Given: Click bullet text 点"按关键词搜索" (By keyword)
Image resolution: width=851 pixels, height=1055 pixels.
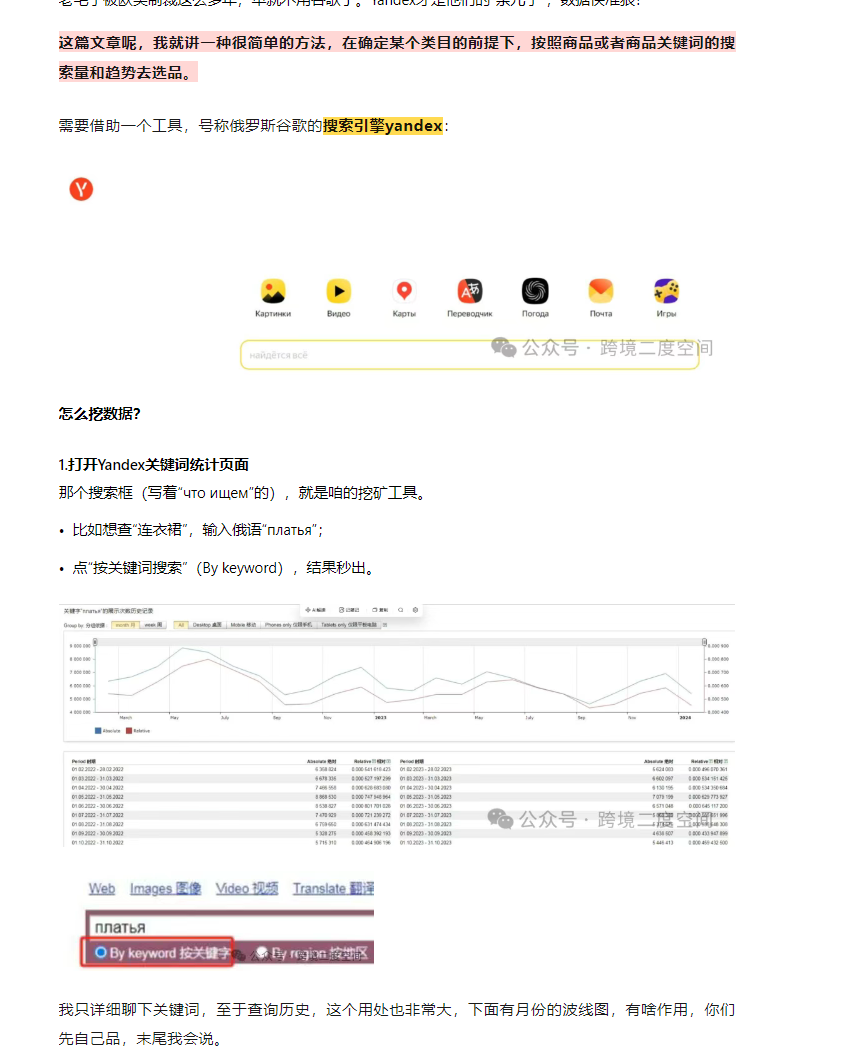Looking at the screenshot, I should [223, 568].
